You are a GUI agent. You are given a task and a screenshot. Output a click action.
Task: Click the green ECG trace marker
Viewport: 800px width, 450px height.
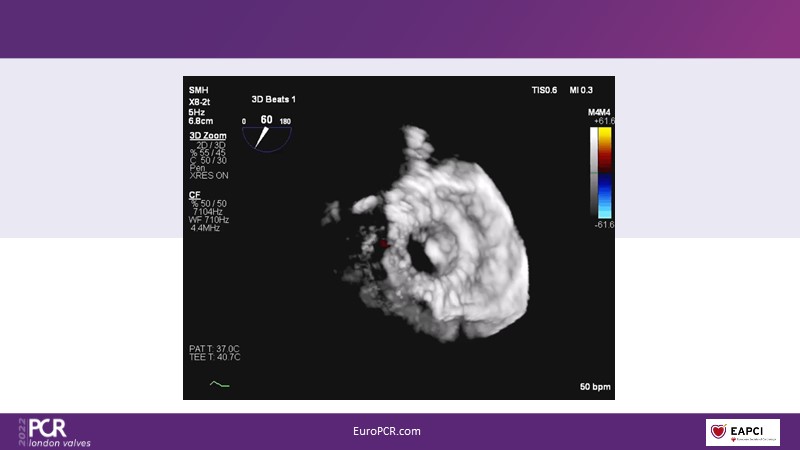pos(219,383)
